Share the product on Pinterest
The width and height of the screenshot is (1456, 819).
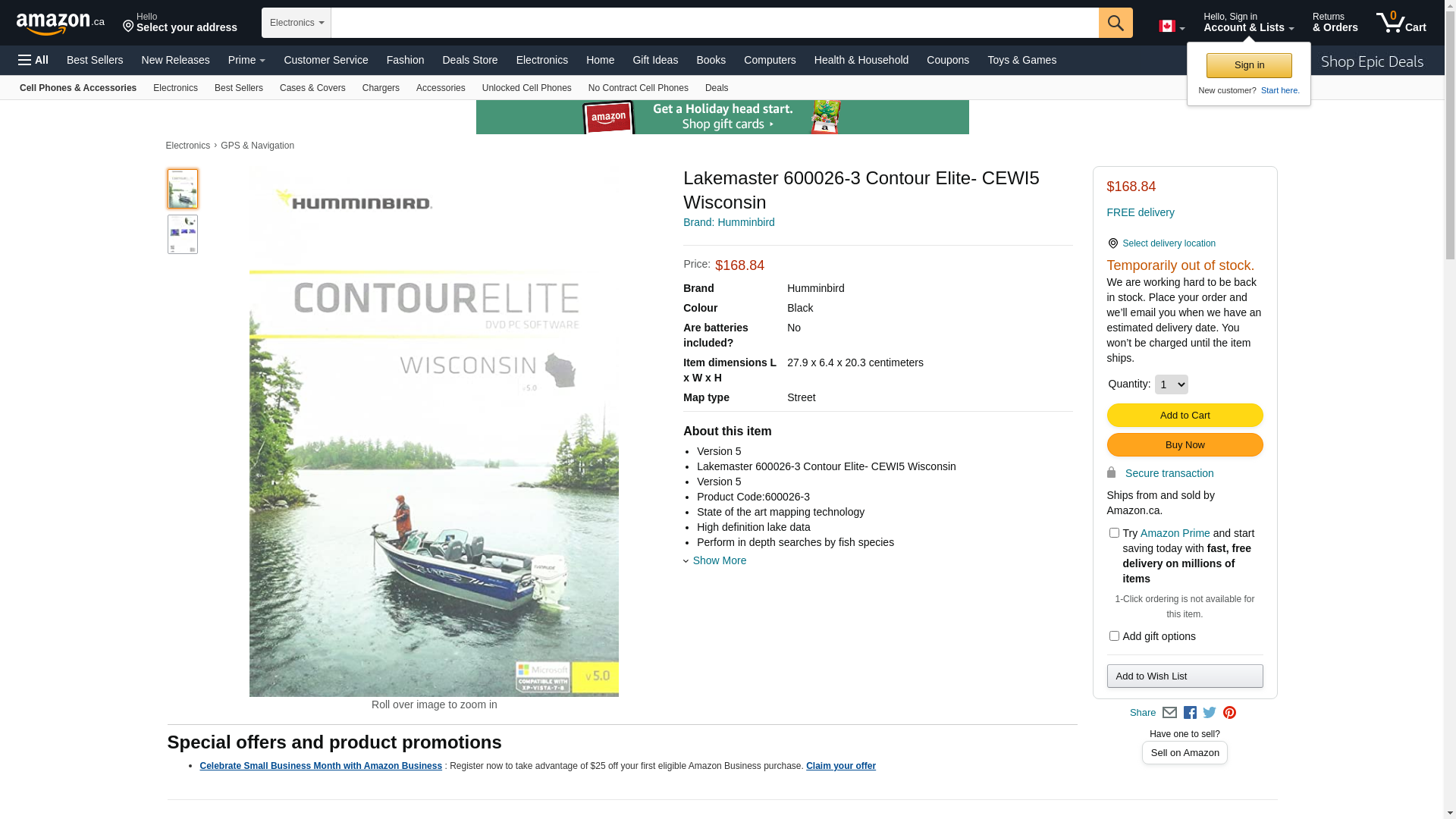click(x=1229, y=713)
